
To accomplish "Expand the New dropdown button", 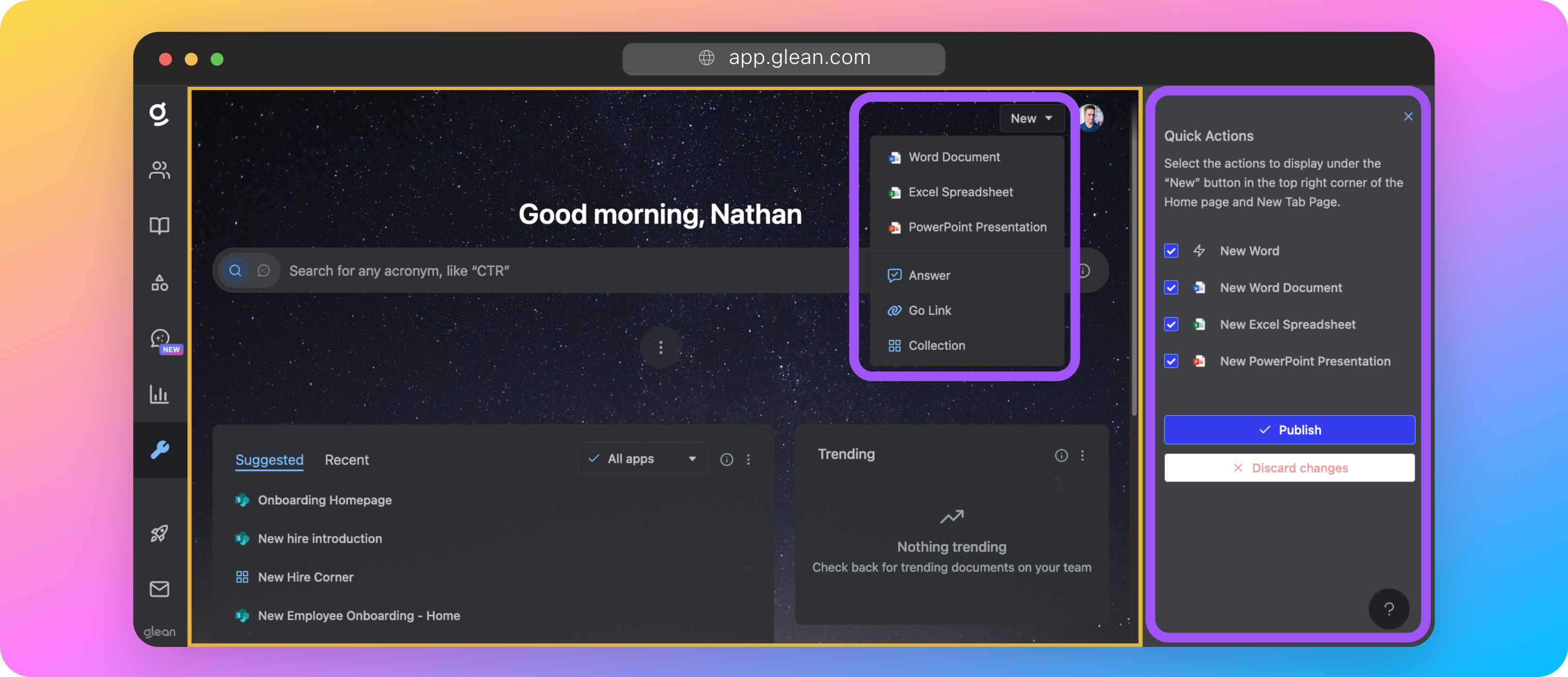I will coord(1031,119).
